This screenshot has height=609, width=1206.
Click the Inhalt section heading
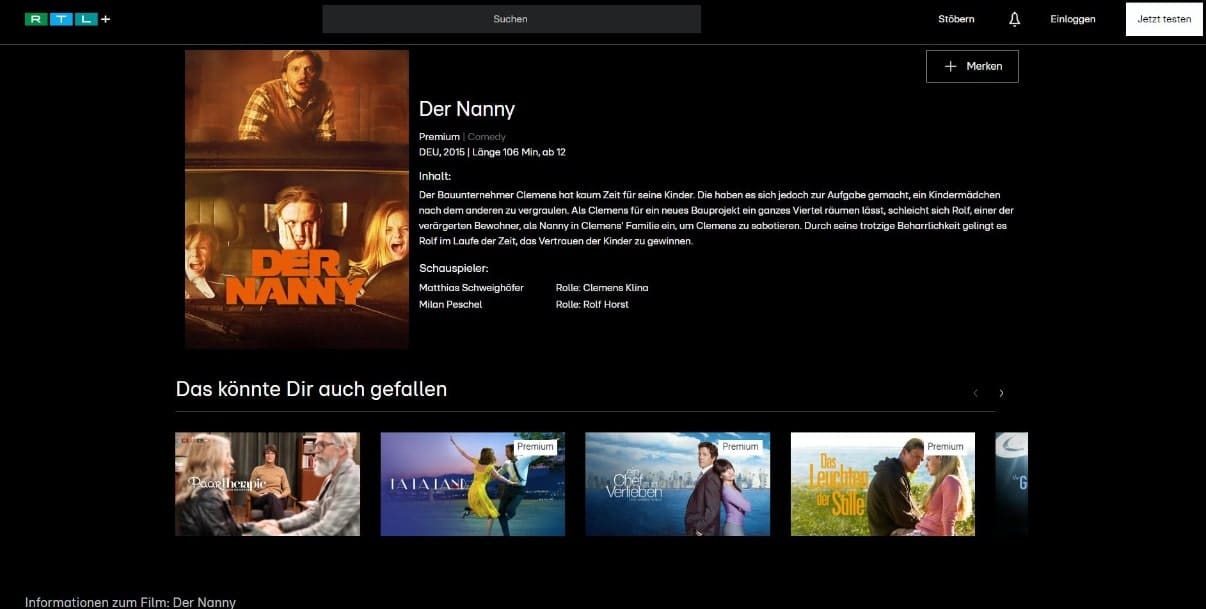click(435, 176)
